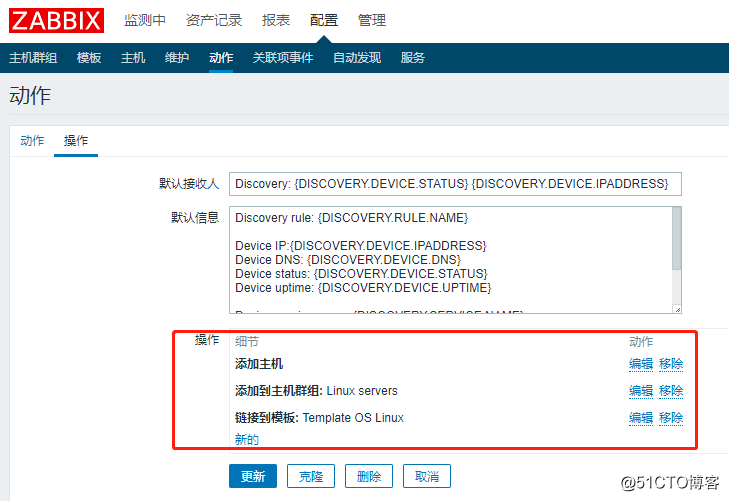This screenshot has height=501, width=729.
Task: Click the 链接到模板: Template OS Linux text
Action: click(319, 418)
